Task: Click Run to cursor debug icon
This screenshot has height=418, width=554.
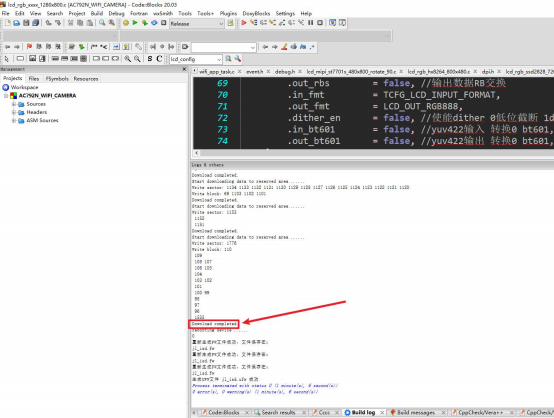Action: [x=253, y=23]
